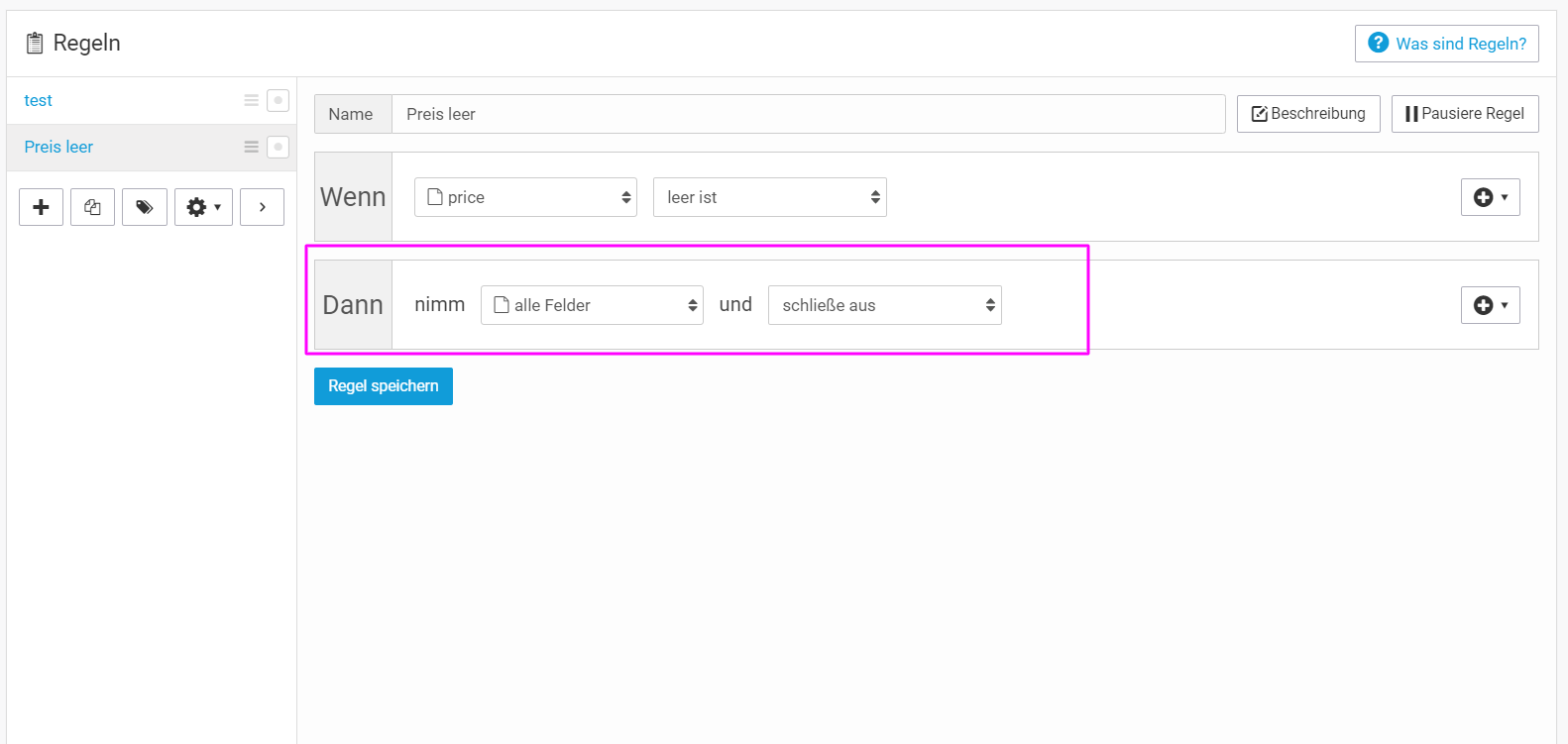Edit the rule Name input field

pos(809,114)
